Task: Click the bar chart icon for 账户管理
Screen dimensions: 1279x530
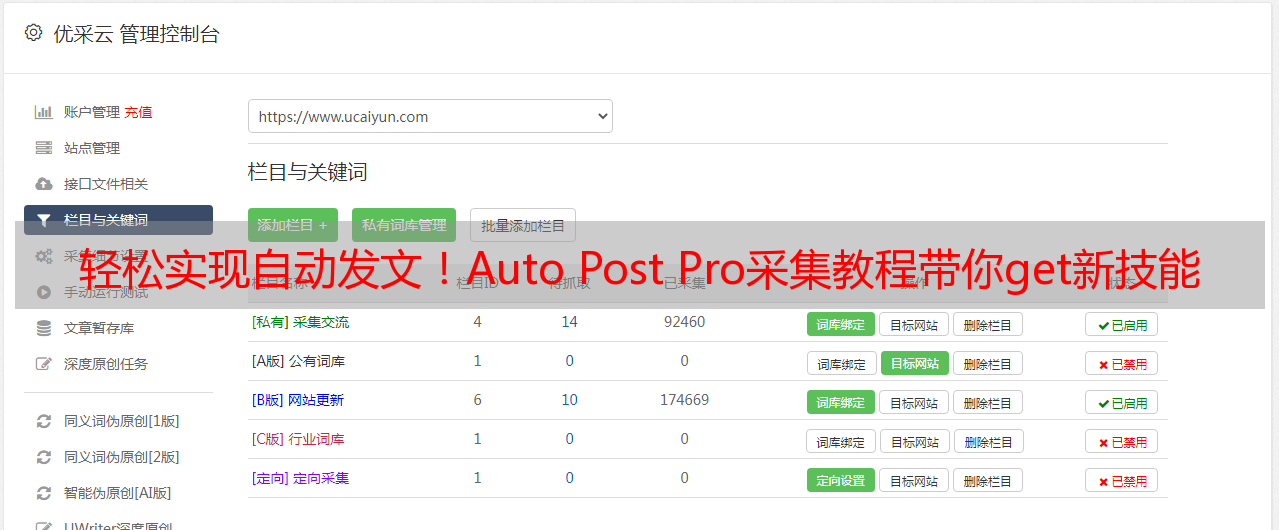Action: click(43, 112)
